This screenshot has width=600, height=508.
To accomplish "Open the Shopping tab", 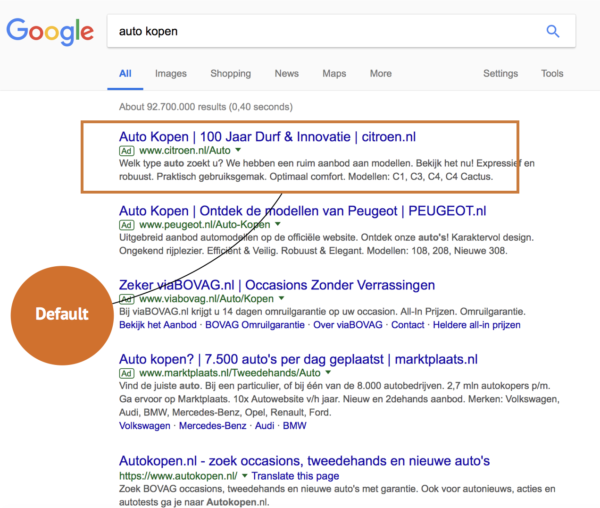I will 230,73.
